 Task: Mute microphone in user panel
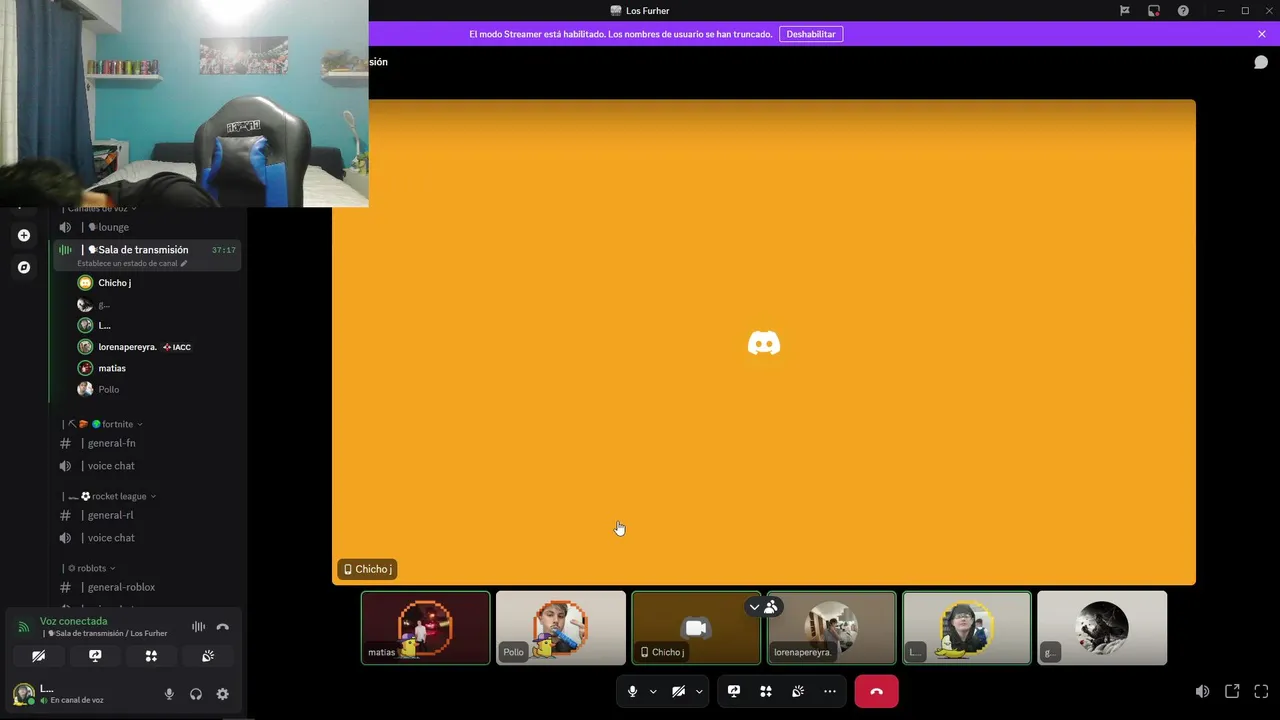pyautogui.click(x=169, y=694)
